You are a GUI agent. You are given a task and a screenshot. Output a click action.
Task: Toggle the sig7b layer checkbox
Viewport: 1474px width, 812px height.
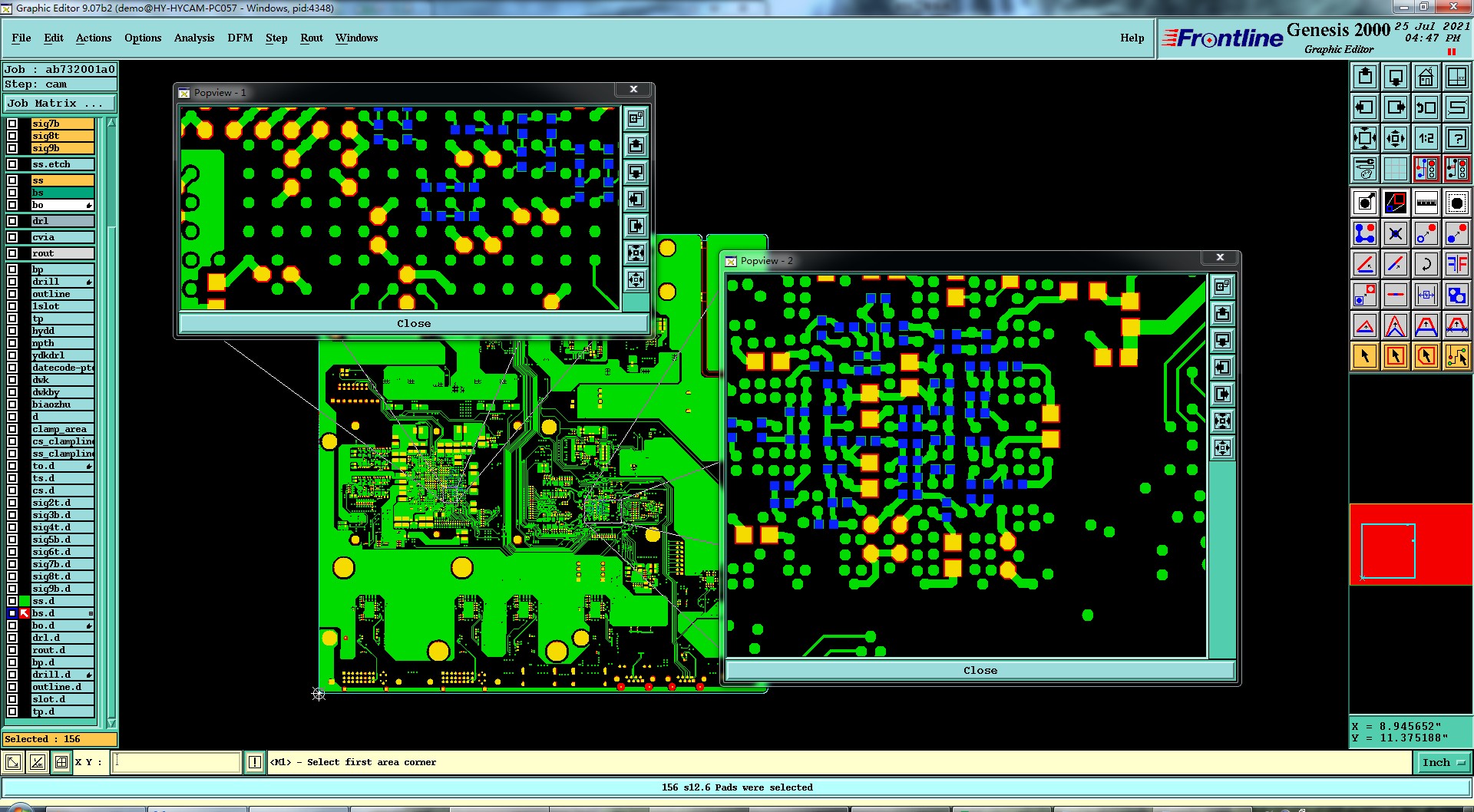point(12,124)
